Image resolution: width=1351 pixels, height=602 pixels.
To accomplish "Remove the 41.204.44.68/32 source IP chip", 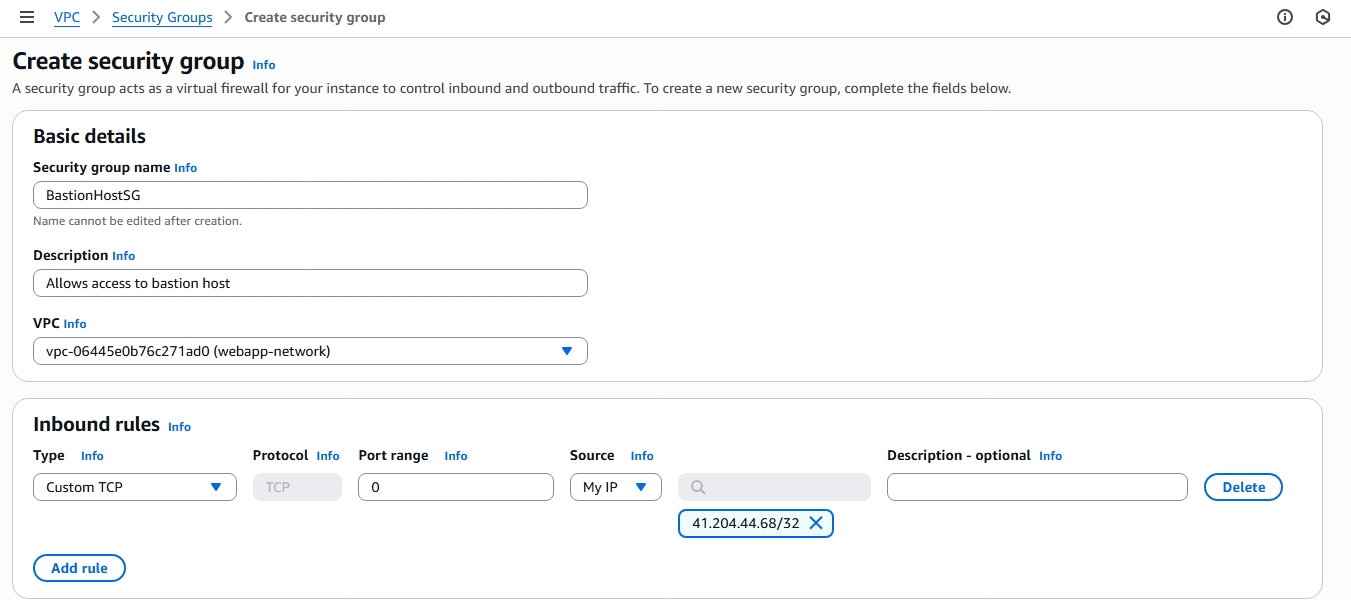I will point(816,523).
